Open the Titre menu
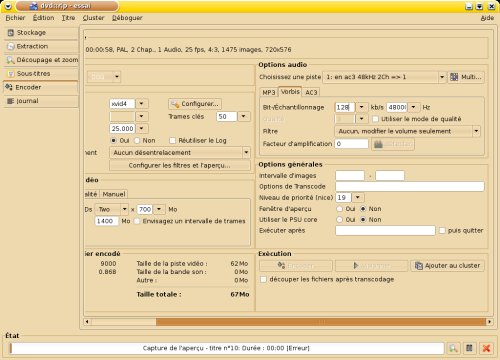 (x=68, y=18)
